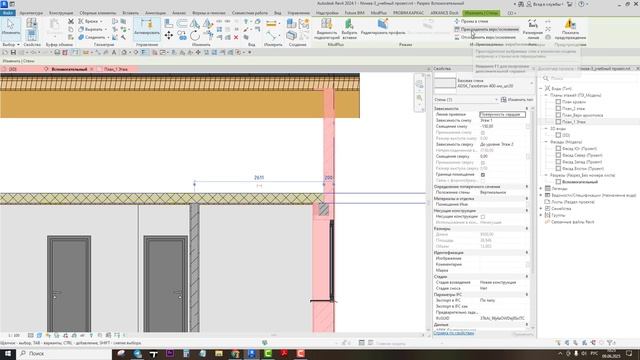
Task: Click checkbox next to Фасад Юг
Action: coord(558,149)
